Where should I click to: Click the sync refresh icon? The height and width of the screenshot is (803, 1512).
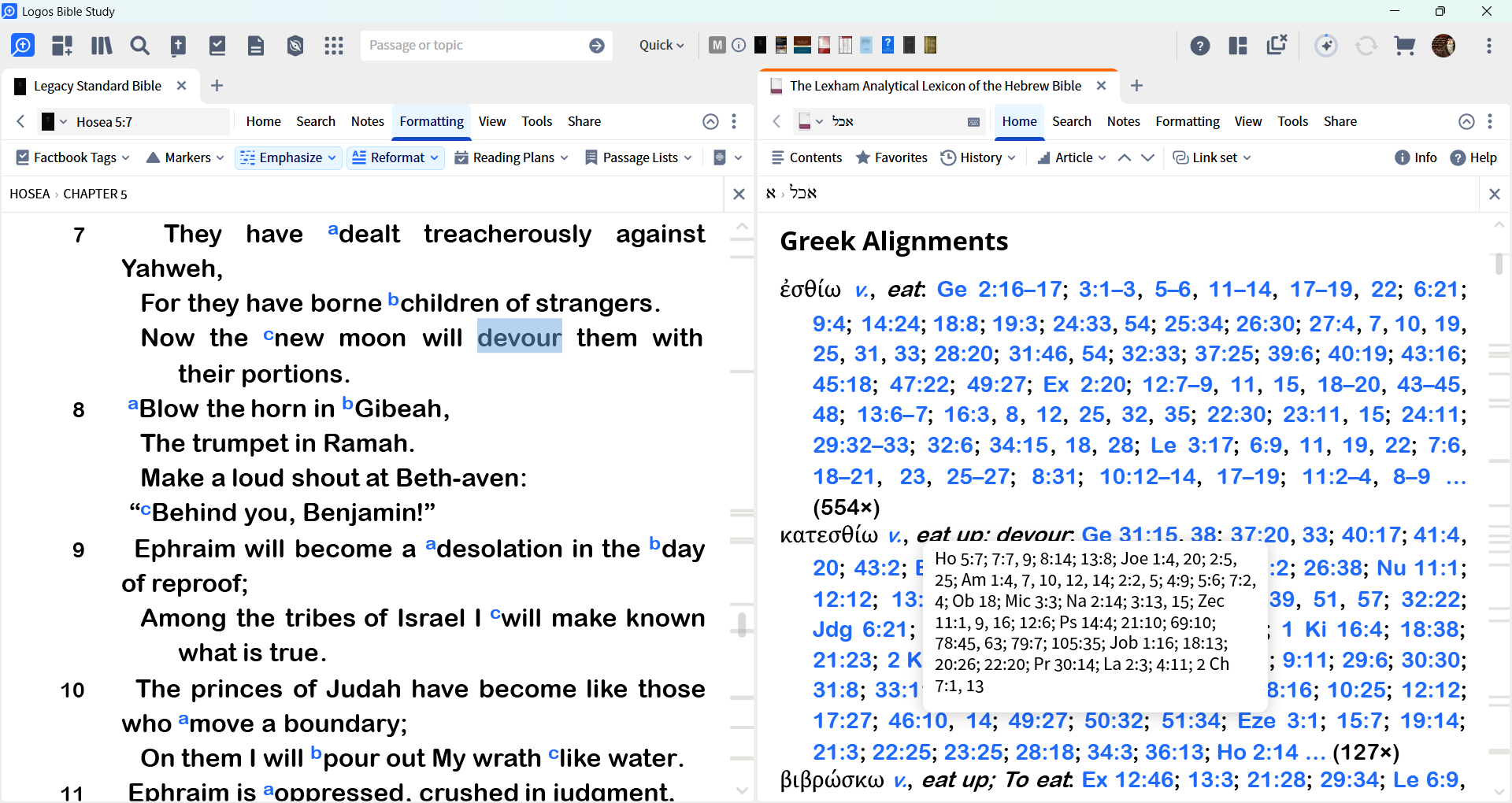[x=1366, y=46]
